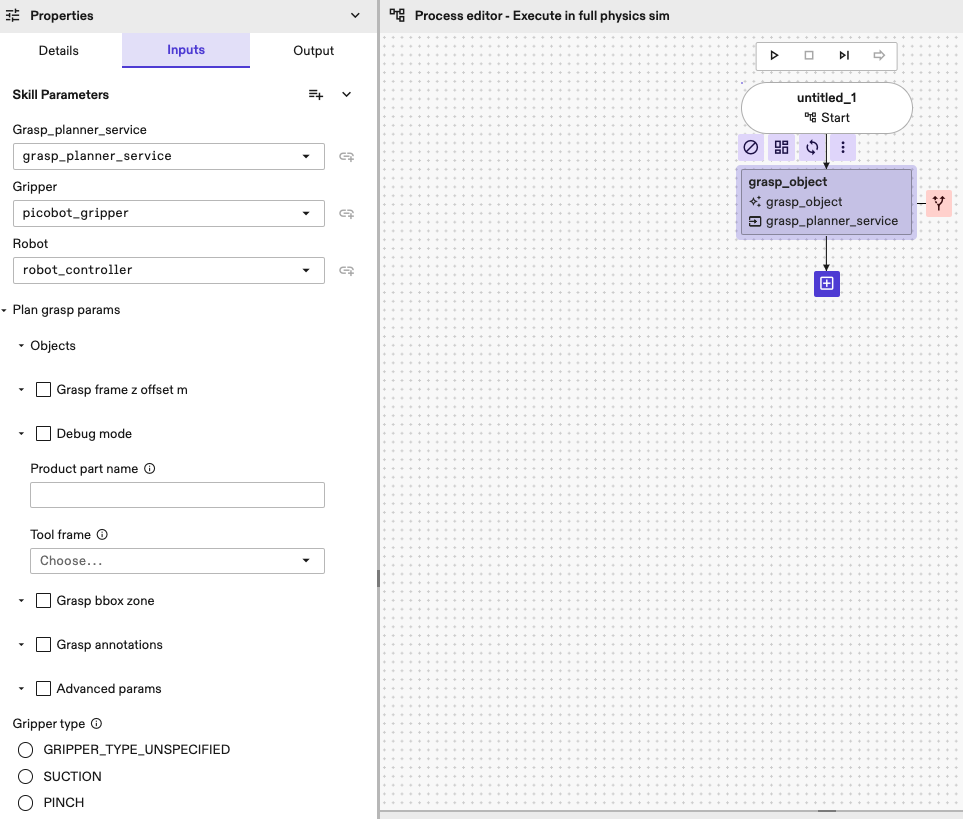Image resolution: width=963 pixels, height=819 pixels.
Task: Collapse the Plan grasp params section
Action: pos(5,311)
